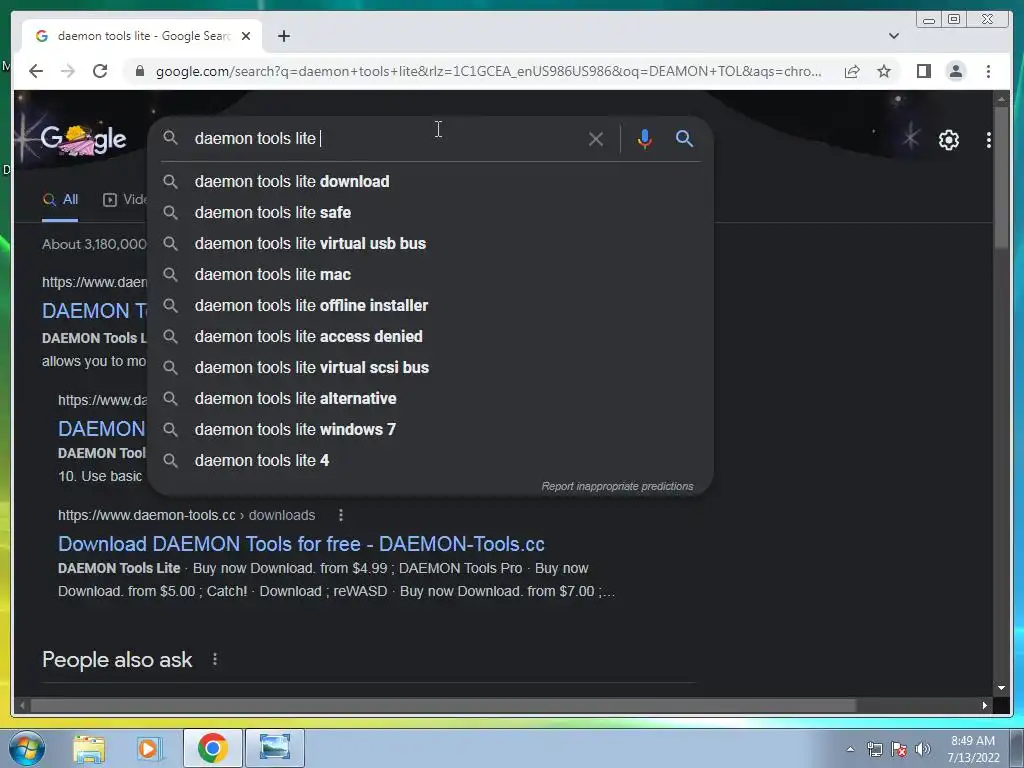Image resolution: width=1024 pixels, height=768 pixels.
Task: Open Google apps dots beside gear
Action: [989, 140]
